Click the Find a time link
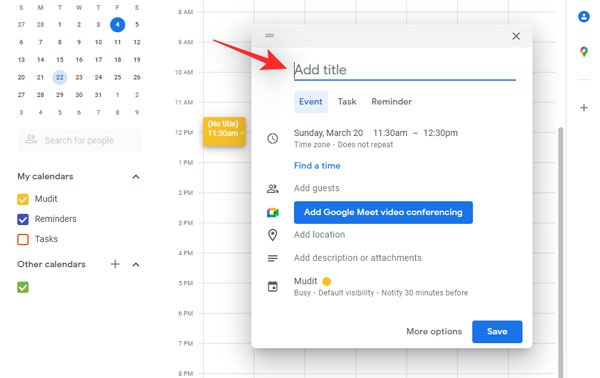 317,166
